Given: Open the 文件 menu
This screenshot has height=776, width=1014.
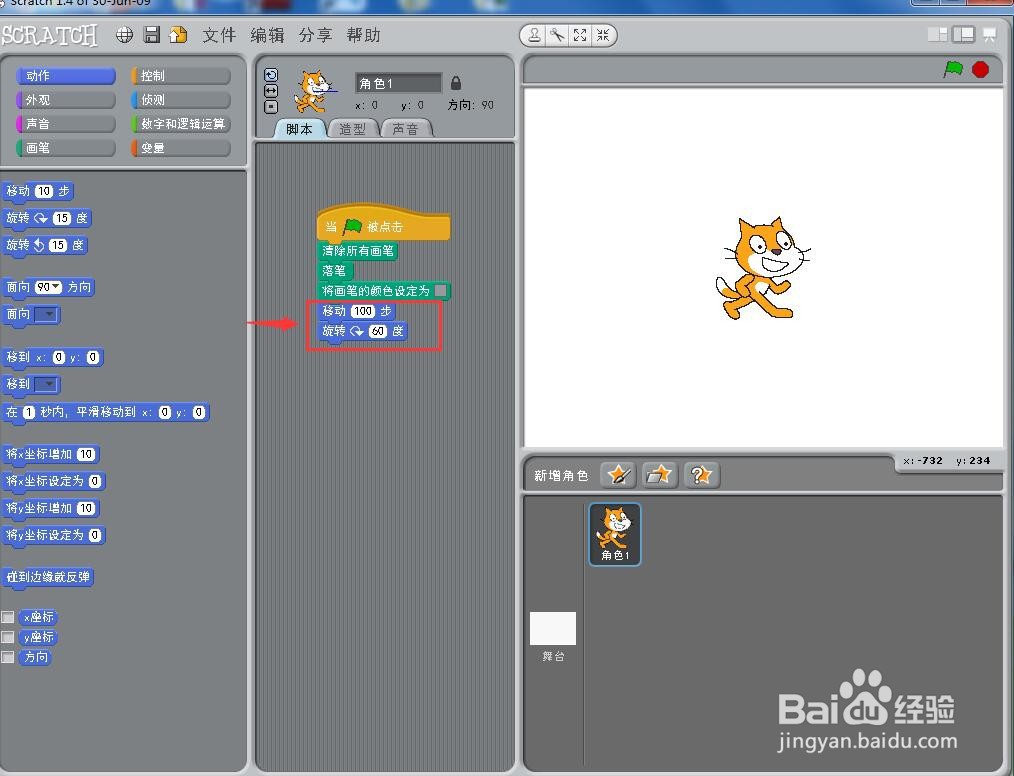Looking at the screenshot, I should coord(219,35).
